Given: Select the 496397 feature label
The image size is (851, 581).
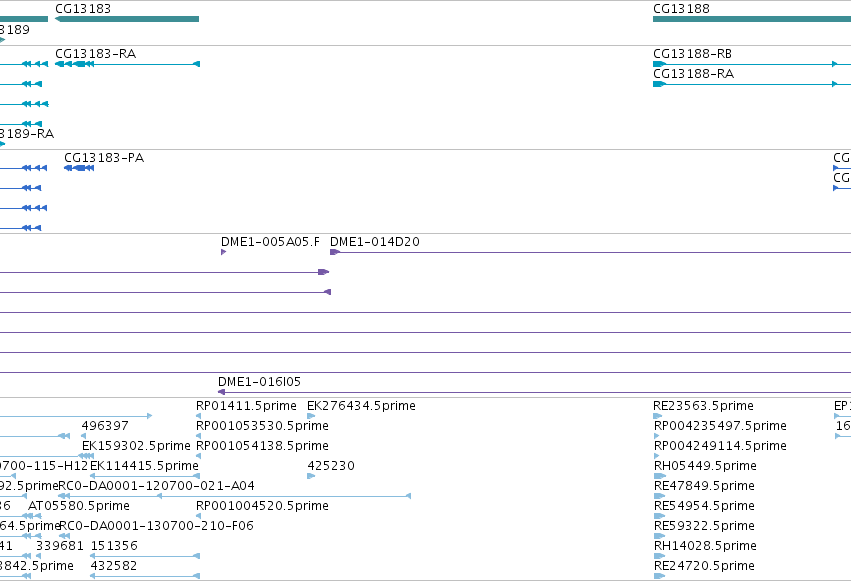Looking at the screenshot, I should pyautogui.click(x=105, y=426).
